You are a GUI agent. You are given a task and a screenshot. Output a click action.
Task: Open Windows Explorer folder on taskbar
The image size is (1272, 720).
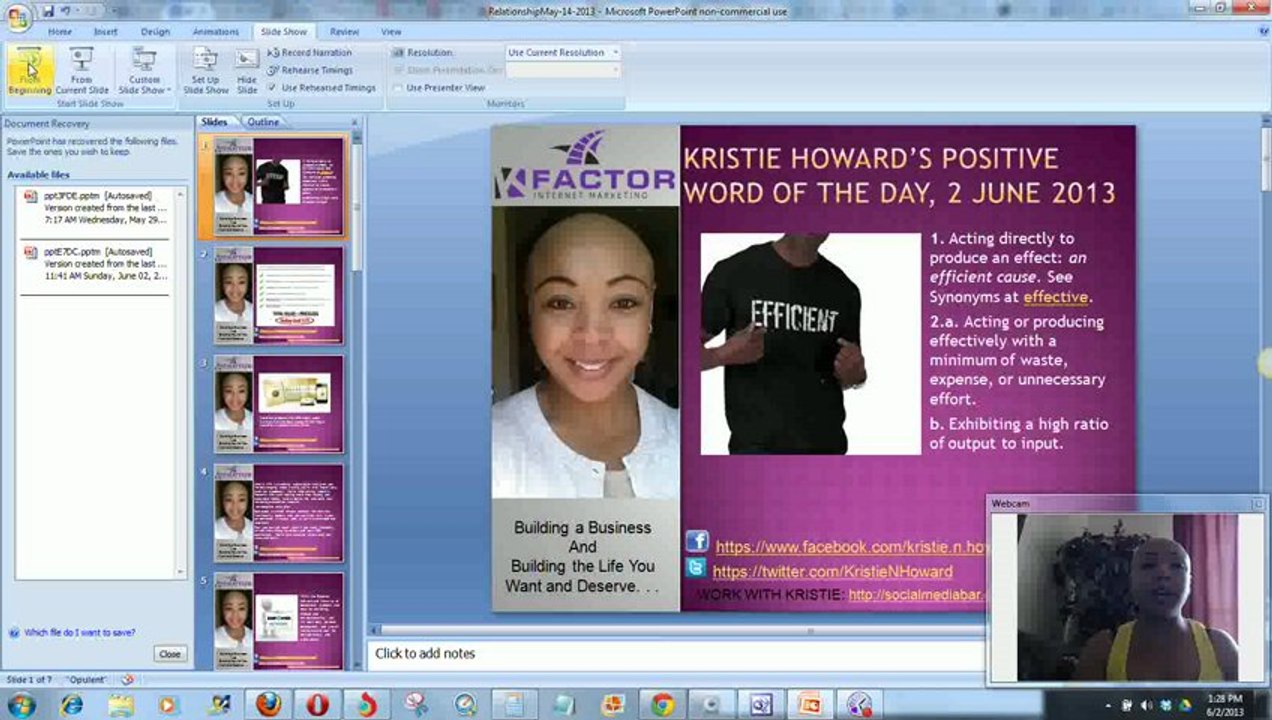click(121, 705)
